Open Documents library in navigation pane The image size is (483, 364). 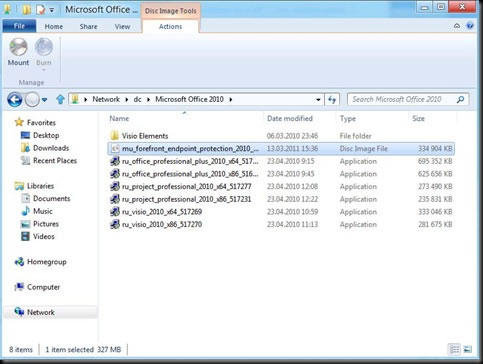click(52, 199)
